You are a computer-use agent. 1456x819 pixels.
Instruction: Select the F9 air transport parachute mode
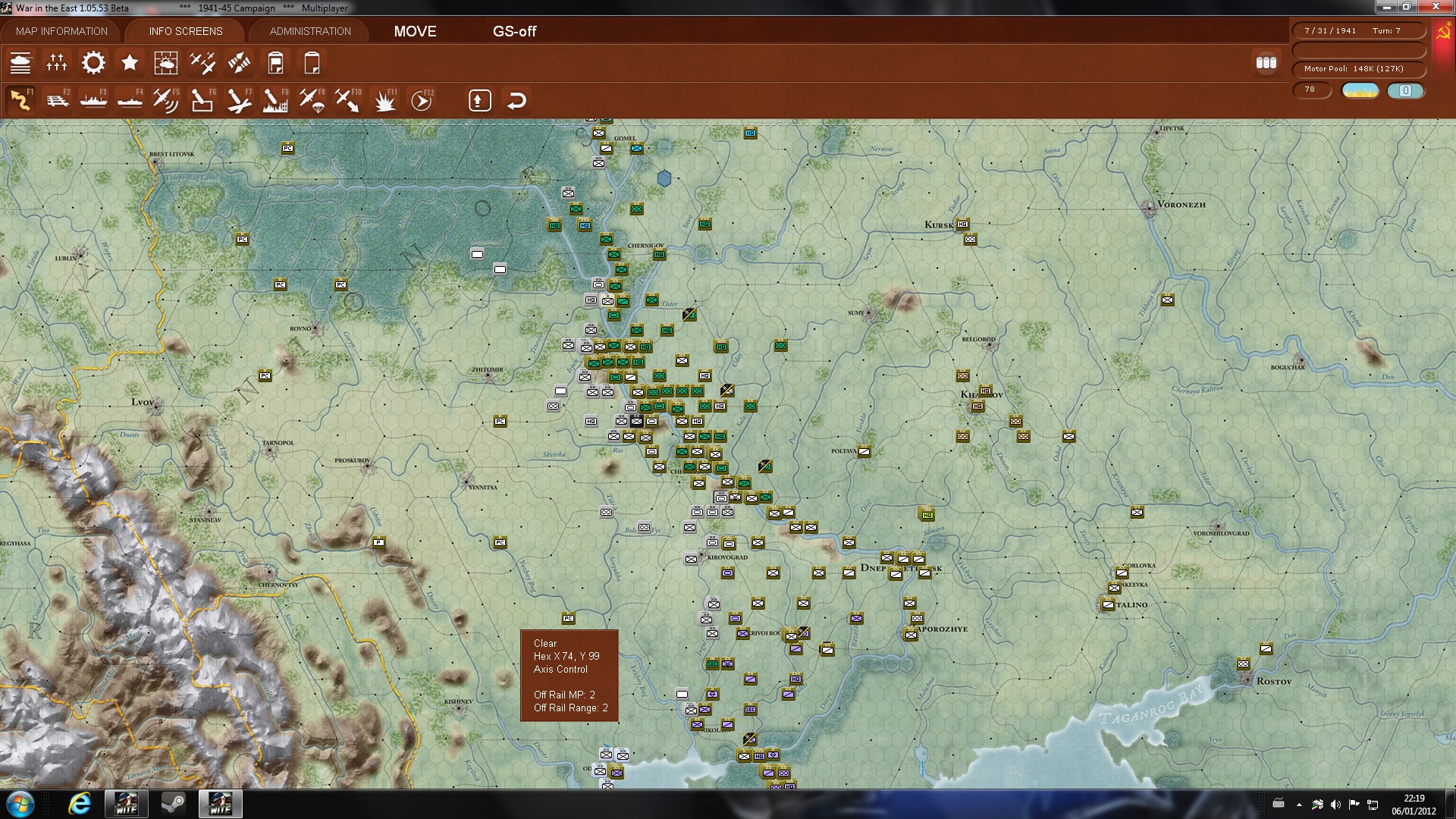click(312, 100)
